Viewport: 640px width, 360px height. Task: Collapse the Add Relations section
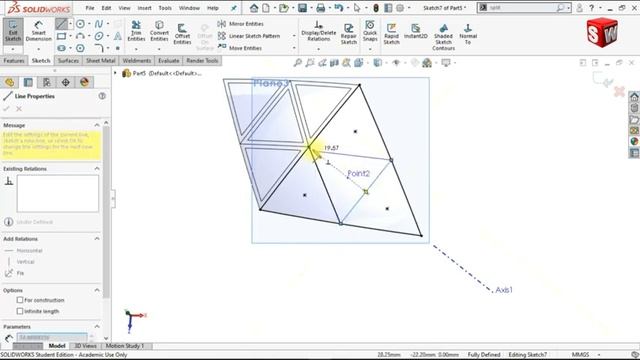(x=97, y=239)
